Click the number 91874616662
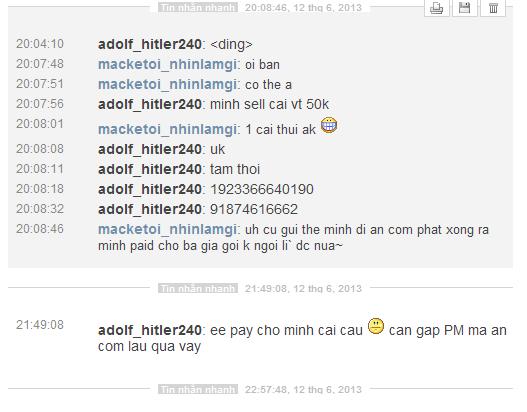 254,209
